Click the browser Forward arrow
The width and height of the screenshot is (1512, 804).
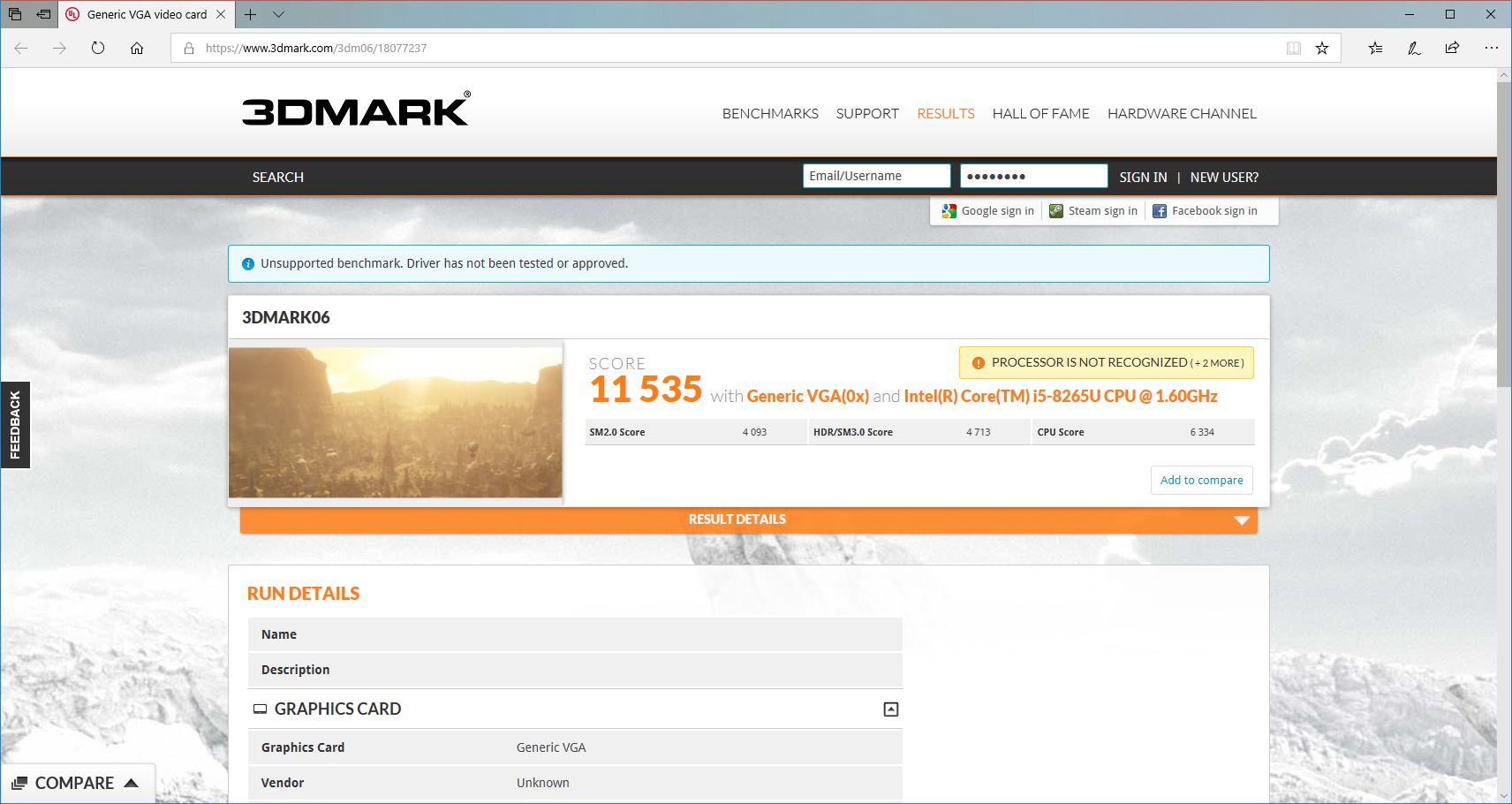click(x=59, y=48)
